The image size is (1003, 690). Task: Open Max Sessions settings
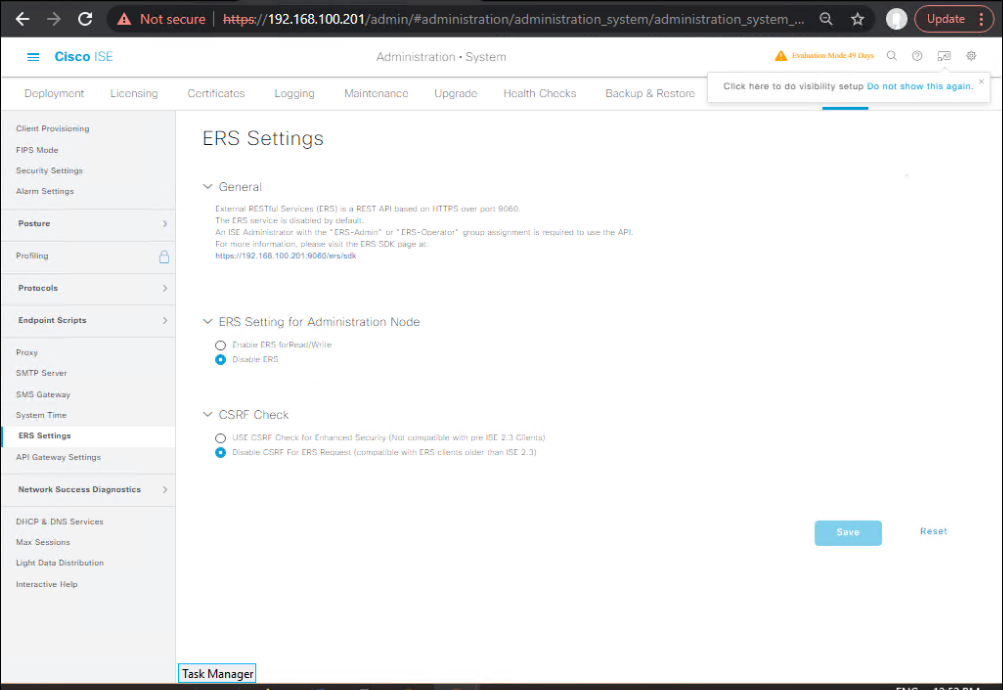click(x=43, y=542)
